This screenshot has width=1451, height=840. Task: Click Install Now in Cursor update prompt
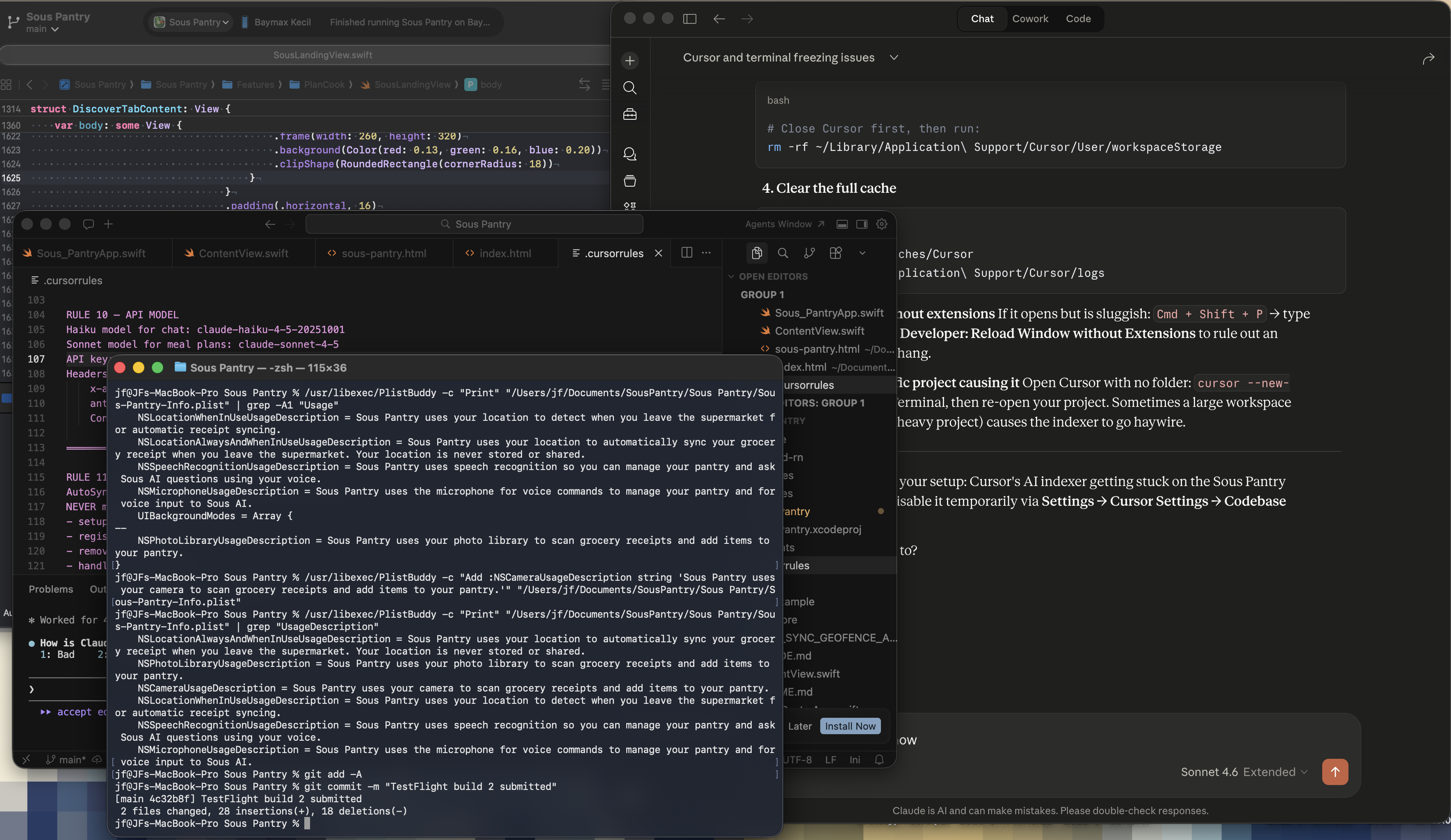pos(850,726)
